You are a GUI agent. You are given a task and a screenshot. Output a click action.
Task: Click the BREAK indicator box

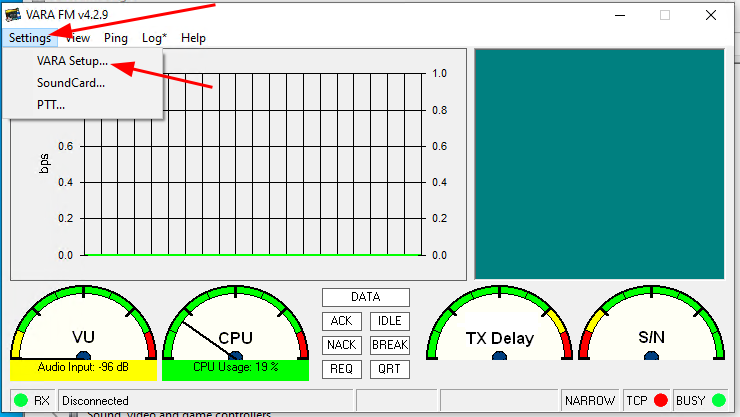390,345
